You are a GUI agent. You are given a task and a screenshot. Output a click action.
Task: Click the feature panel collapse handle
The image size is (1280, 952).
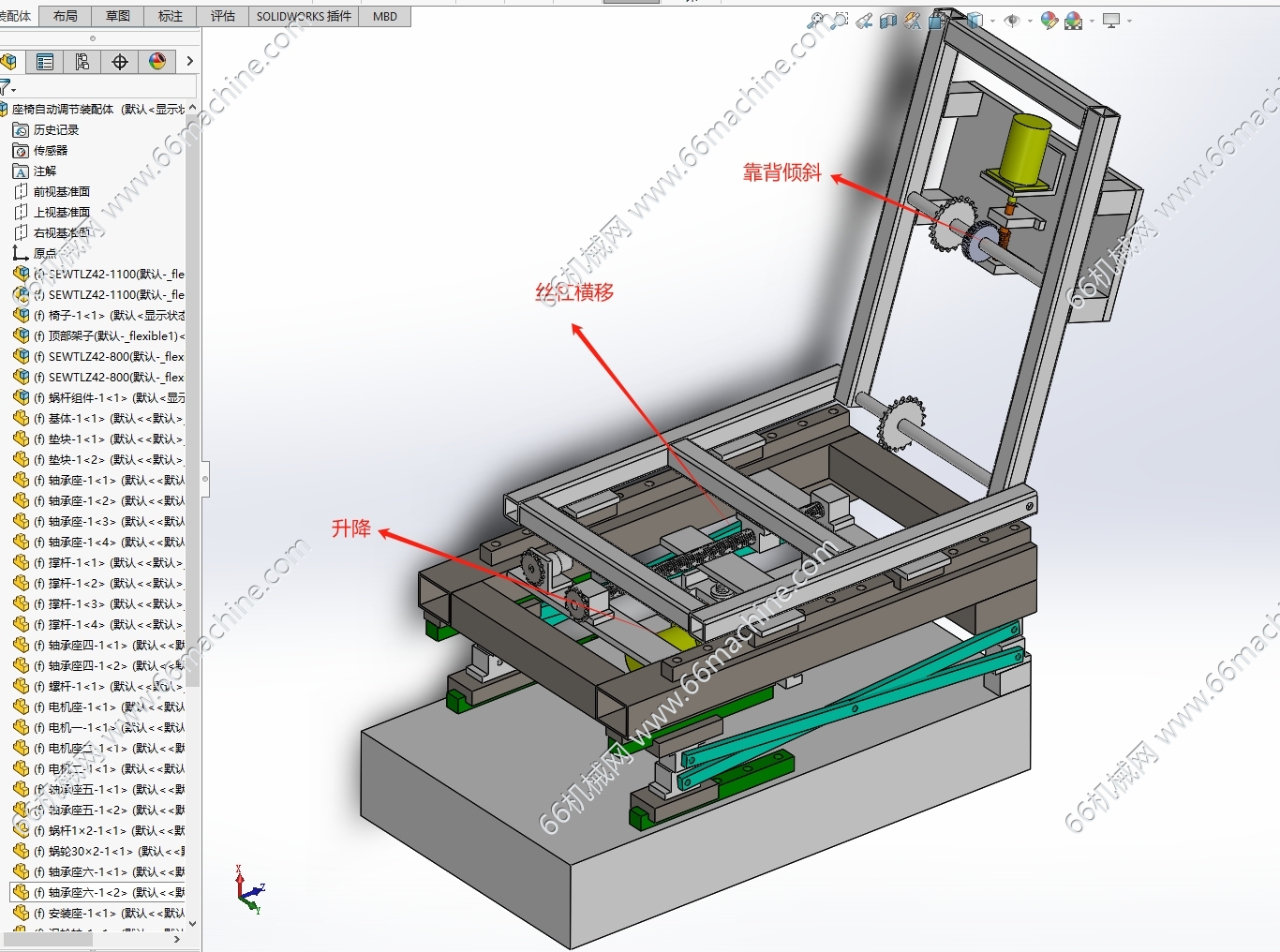click(x=205, y=479)
